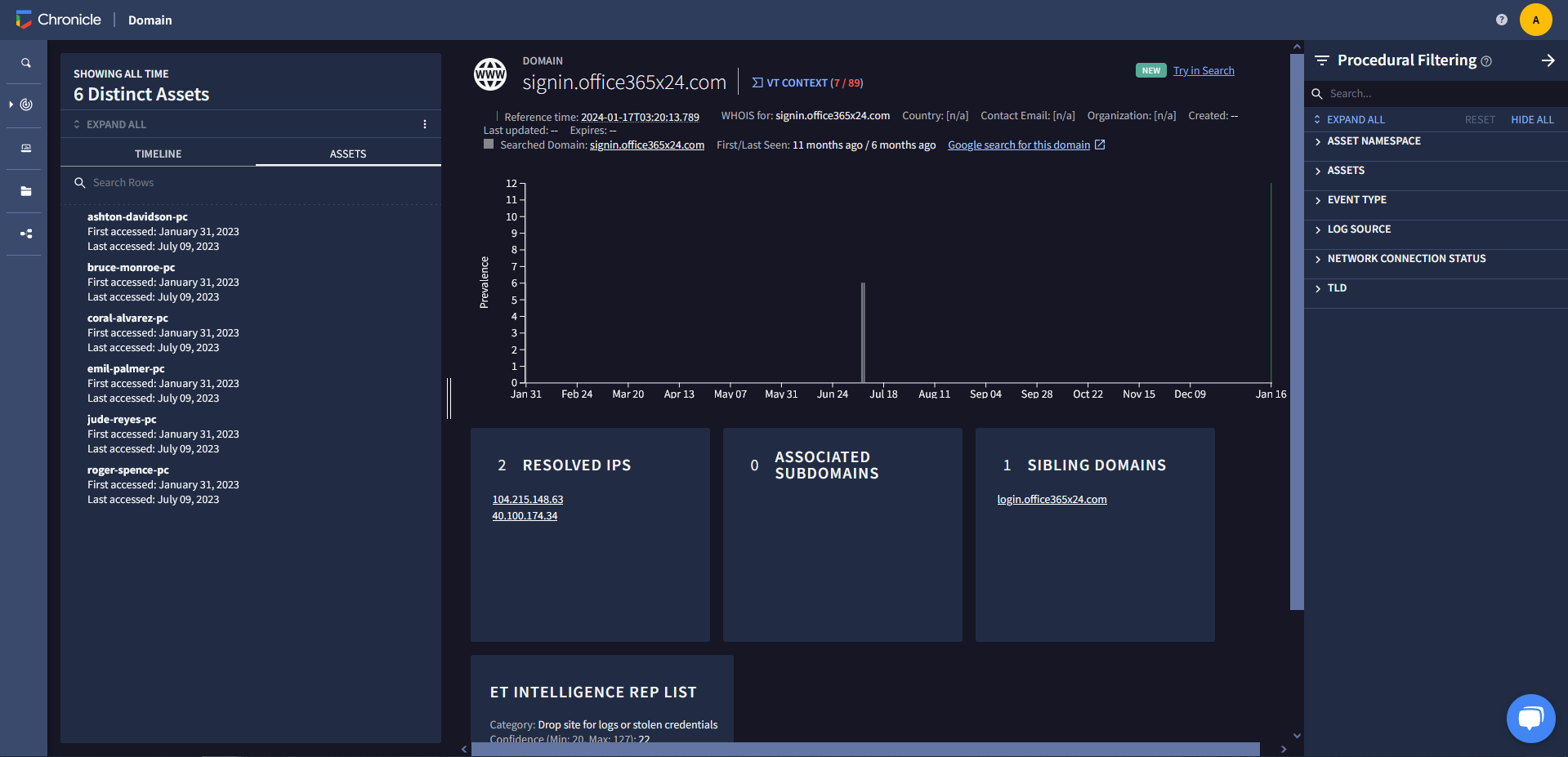The image size is (1568, 757).
Task: Click HIDE ALL in filtering panel
Action: coord(1531,119)
